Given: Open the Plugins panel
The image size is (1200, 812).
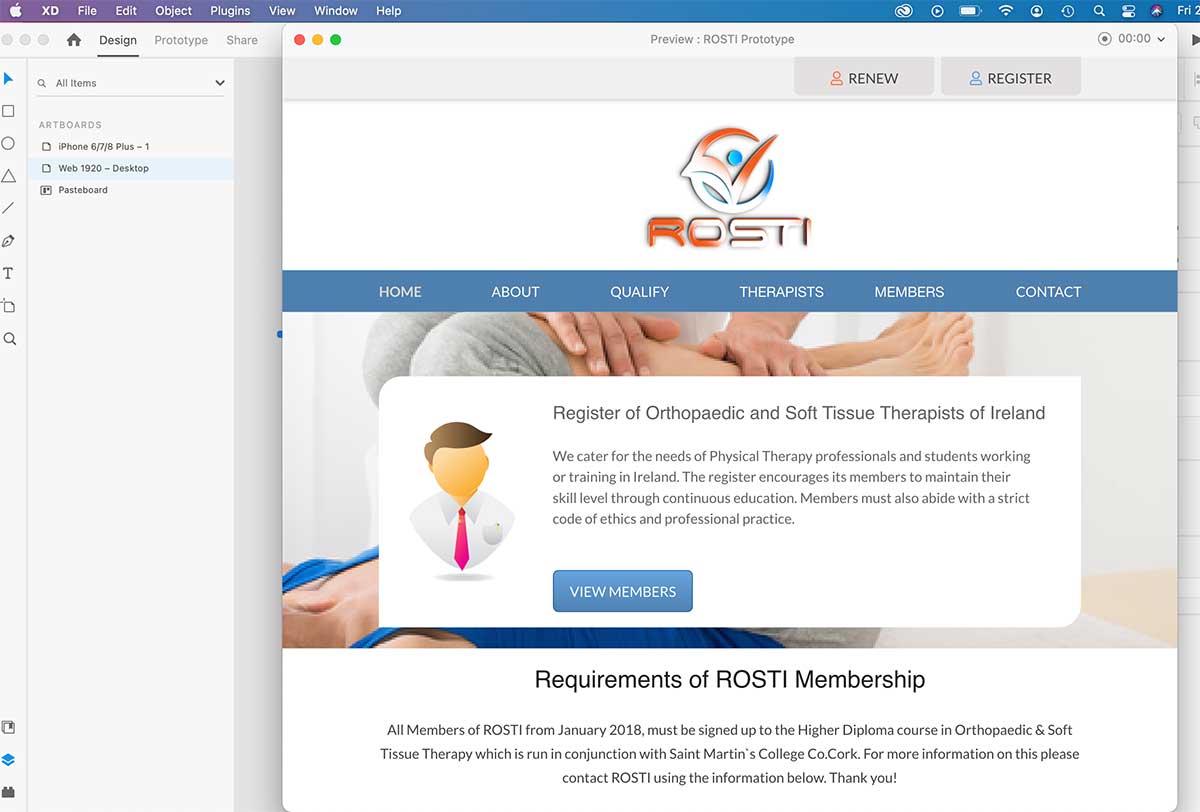Looking at the screenshot, I should click(x=9, y=792).
